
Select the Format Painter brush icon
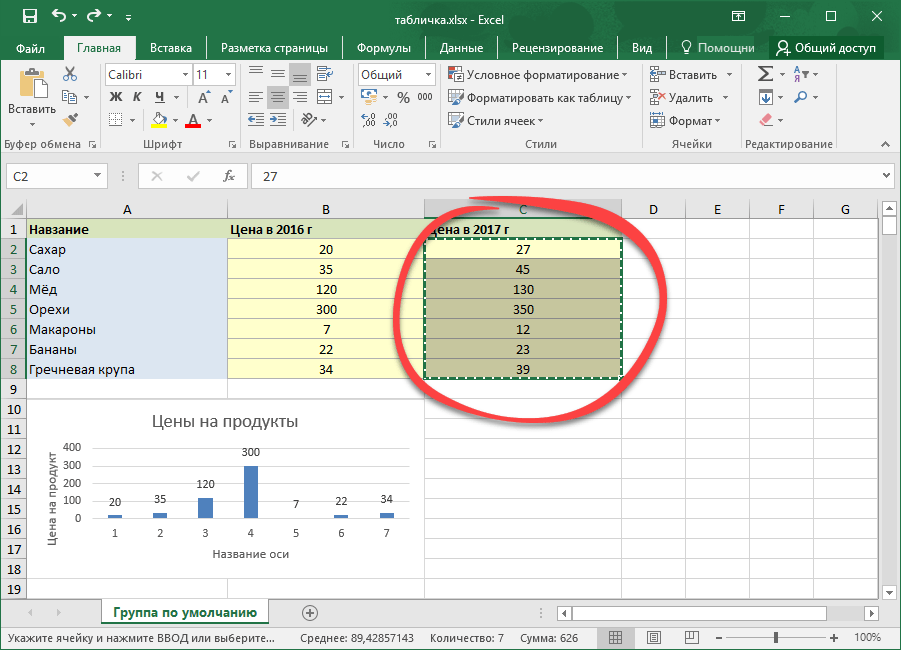pyautogui.click(x=69, y=120)
